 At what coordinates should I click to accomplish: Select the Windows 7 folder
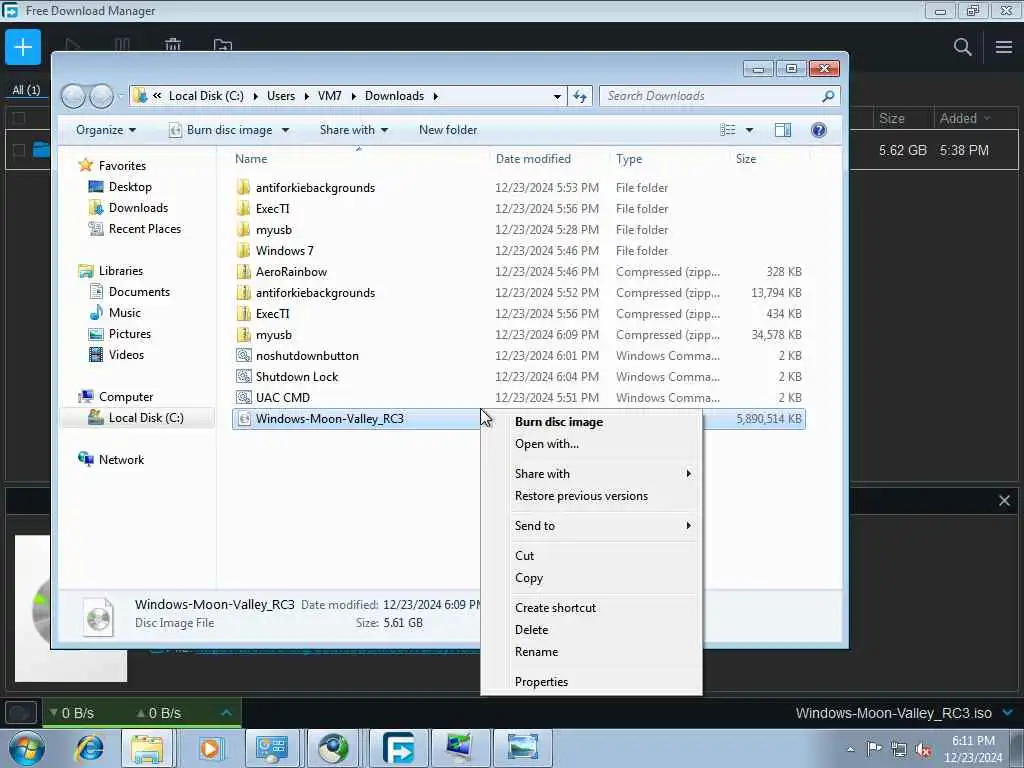[x=284, y=251]
